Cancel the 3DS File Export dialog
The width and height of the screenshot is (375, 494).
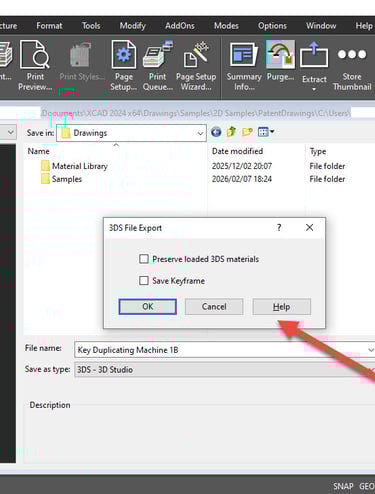pyautogui.click(x=214, y=306)
